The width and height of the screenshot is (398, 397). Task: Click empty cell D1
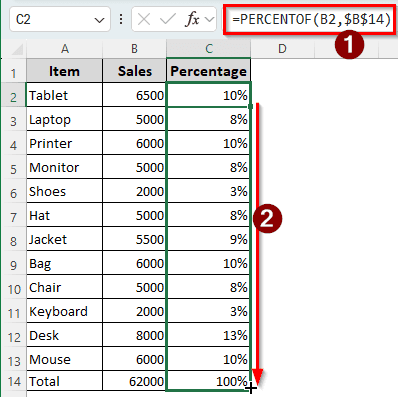click(282, 71)
